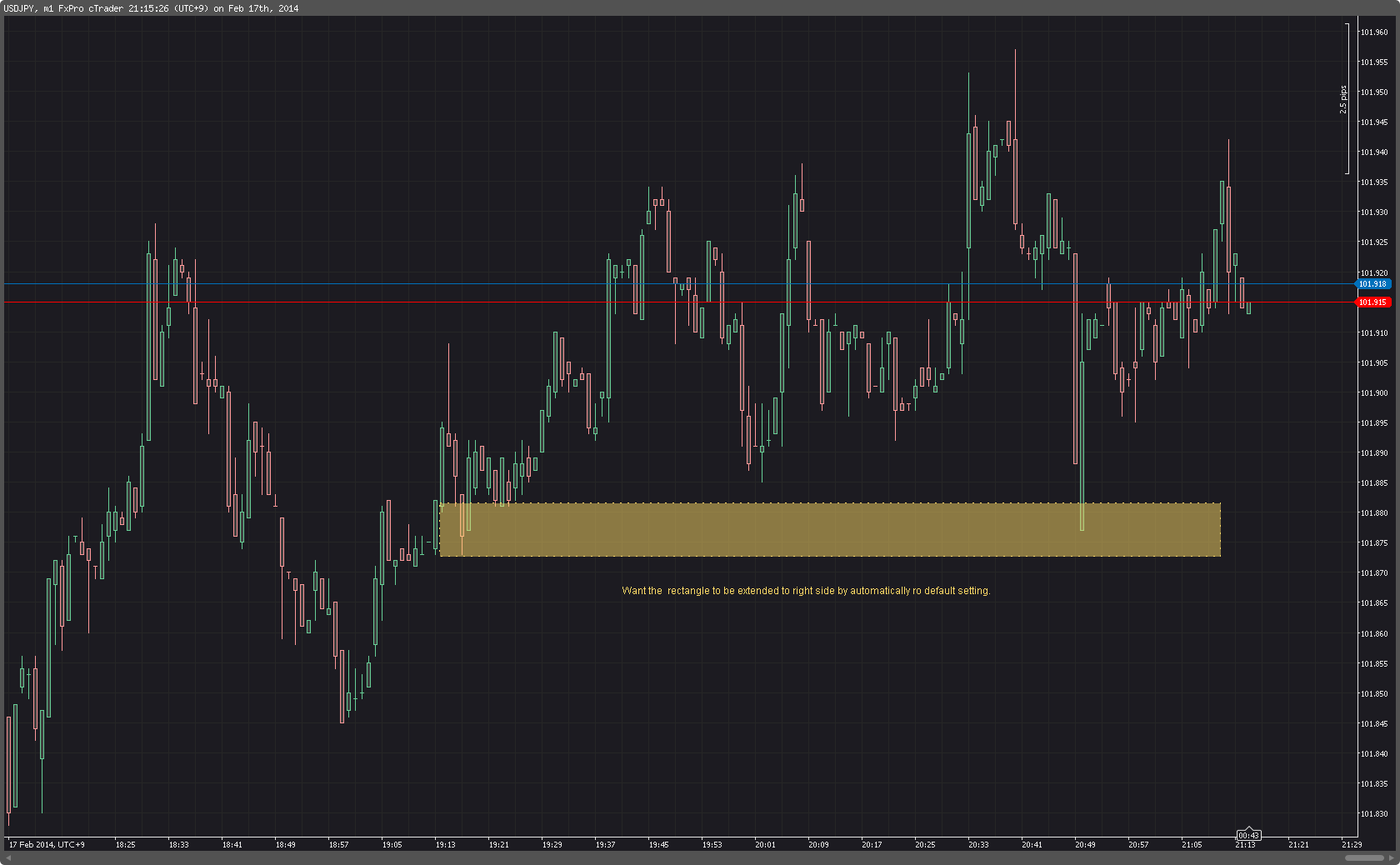Click the 20:01 time axis label
The width and height of the screenshot is (1400, 865).
tap(765, 845)
